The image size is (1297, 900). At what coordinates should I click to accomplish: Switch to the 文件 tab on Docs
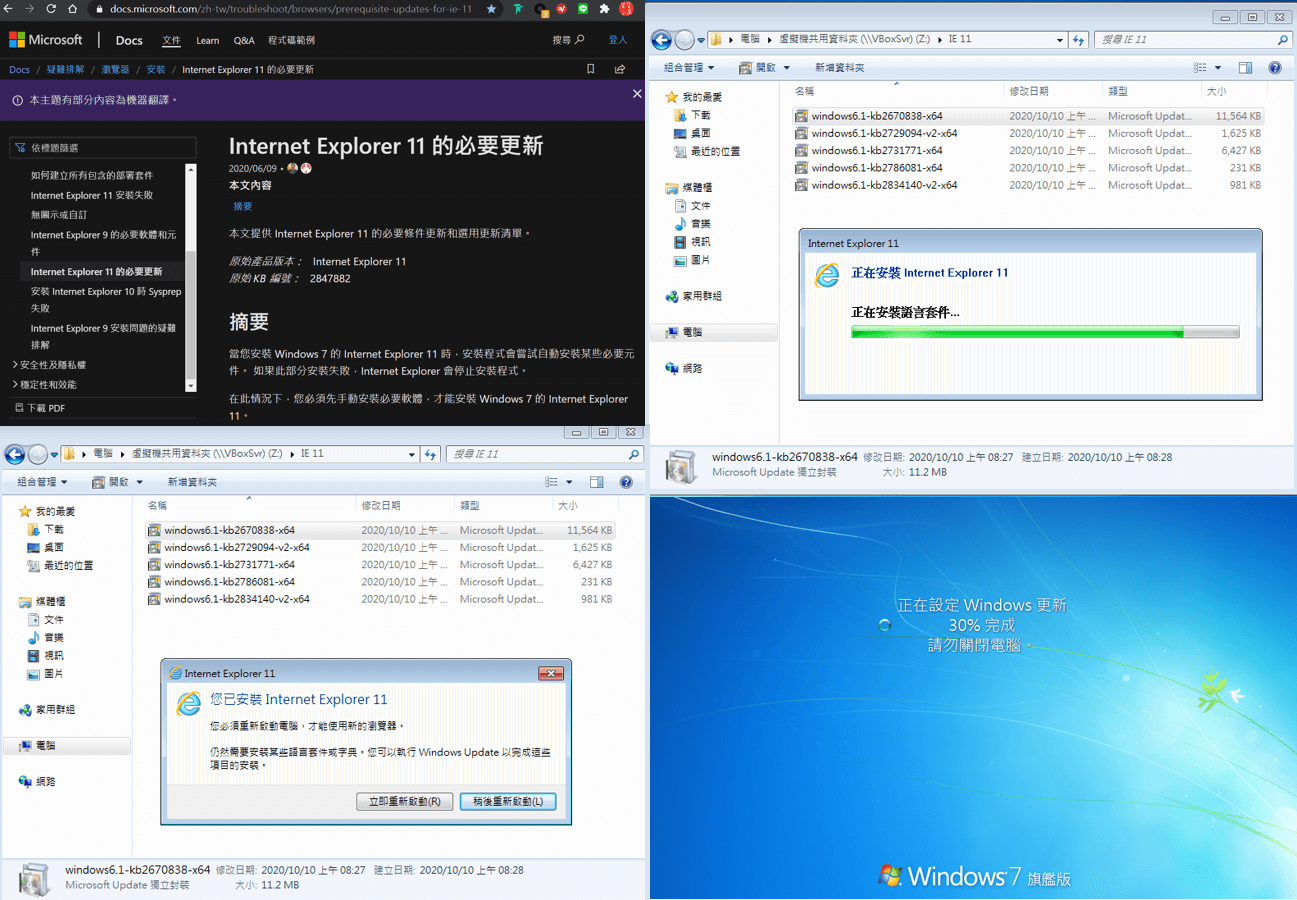(x=171, y=41)
